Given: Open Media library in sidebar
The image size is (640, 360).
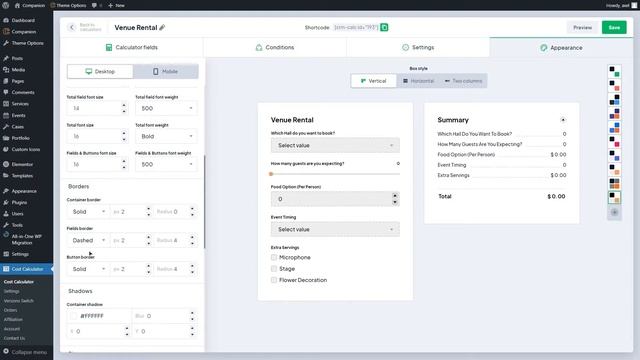Looking at the screenshot, I should pyautogui.click(x=18, y=70).
